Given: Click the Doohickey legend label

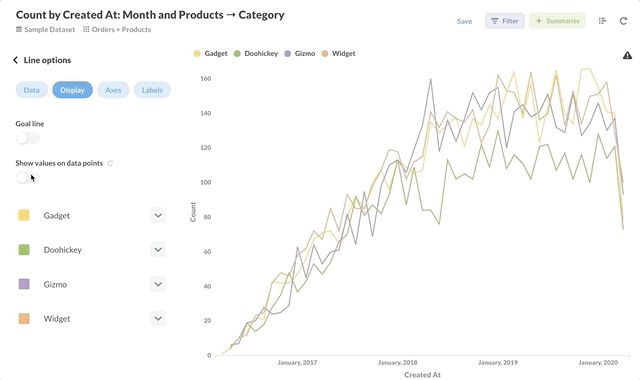Looking at the screenshot, I should coord(261,53).
